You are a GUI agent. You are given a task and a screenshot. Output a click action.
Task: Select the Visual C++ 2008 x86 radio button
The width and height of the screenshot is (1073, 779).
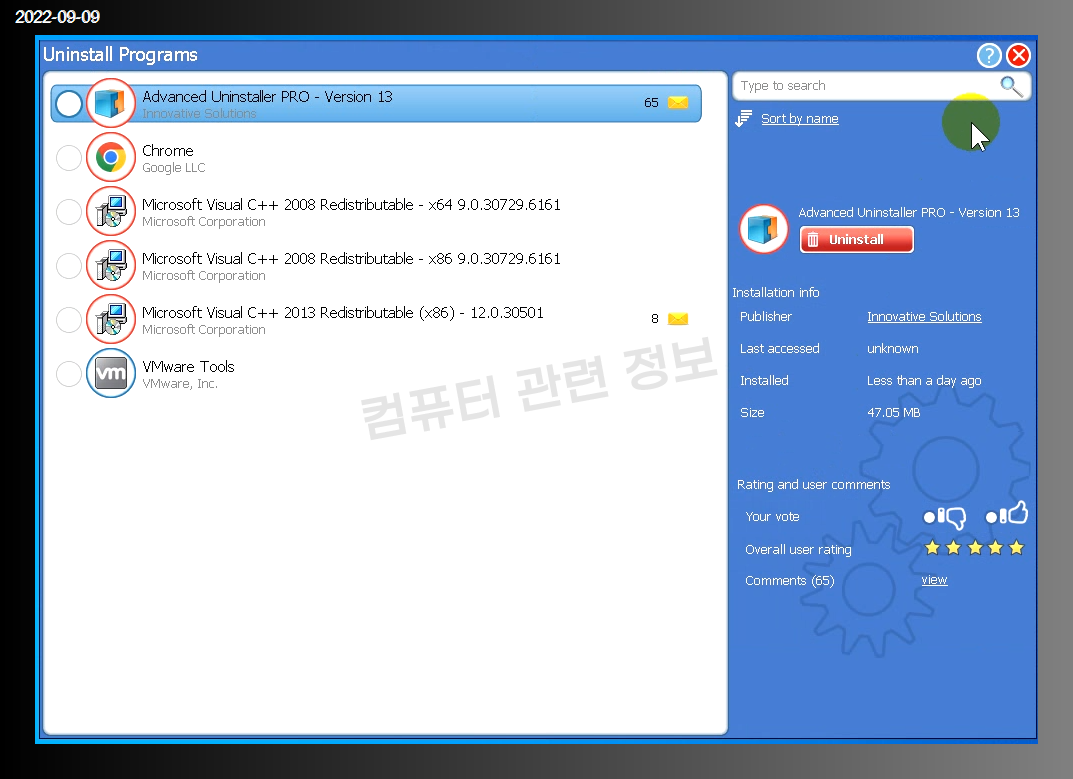[x=69, y=266]
